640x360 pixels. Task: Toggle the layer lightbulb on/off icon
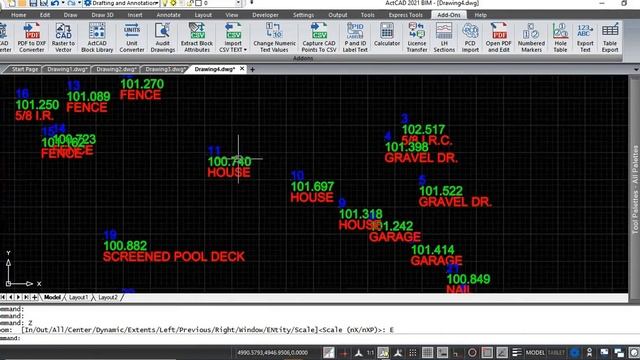click(x=165, y=3)
